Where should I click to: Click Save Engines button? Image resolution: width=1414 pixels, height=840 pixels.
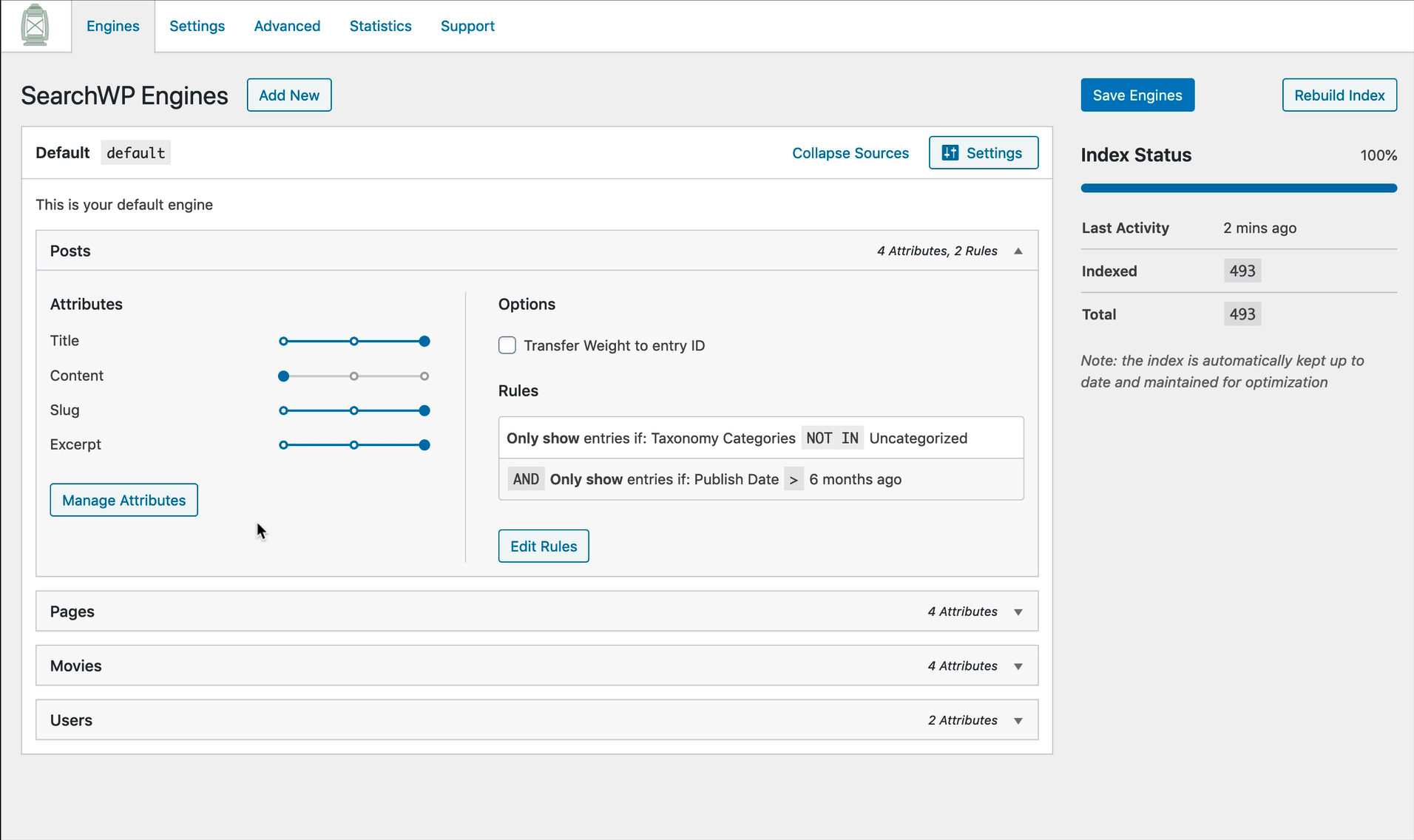1137,95
